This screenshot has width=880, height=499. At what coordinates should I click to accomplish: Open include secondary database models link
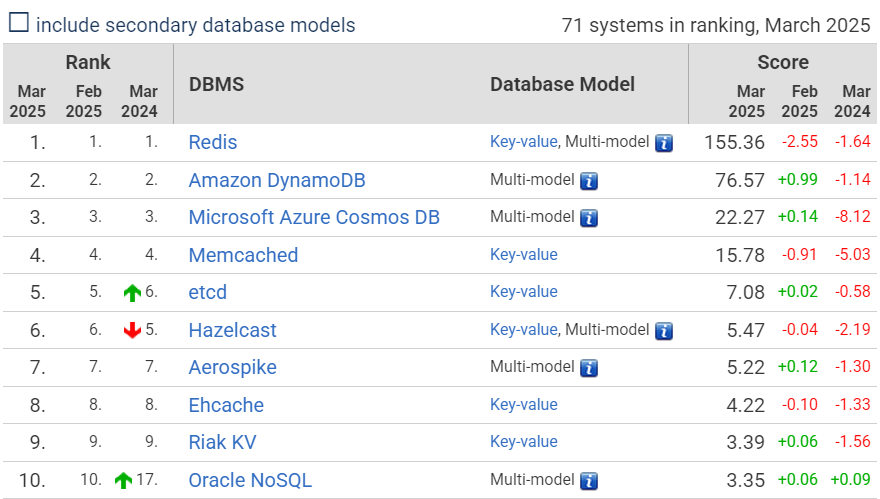195,25
